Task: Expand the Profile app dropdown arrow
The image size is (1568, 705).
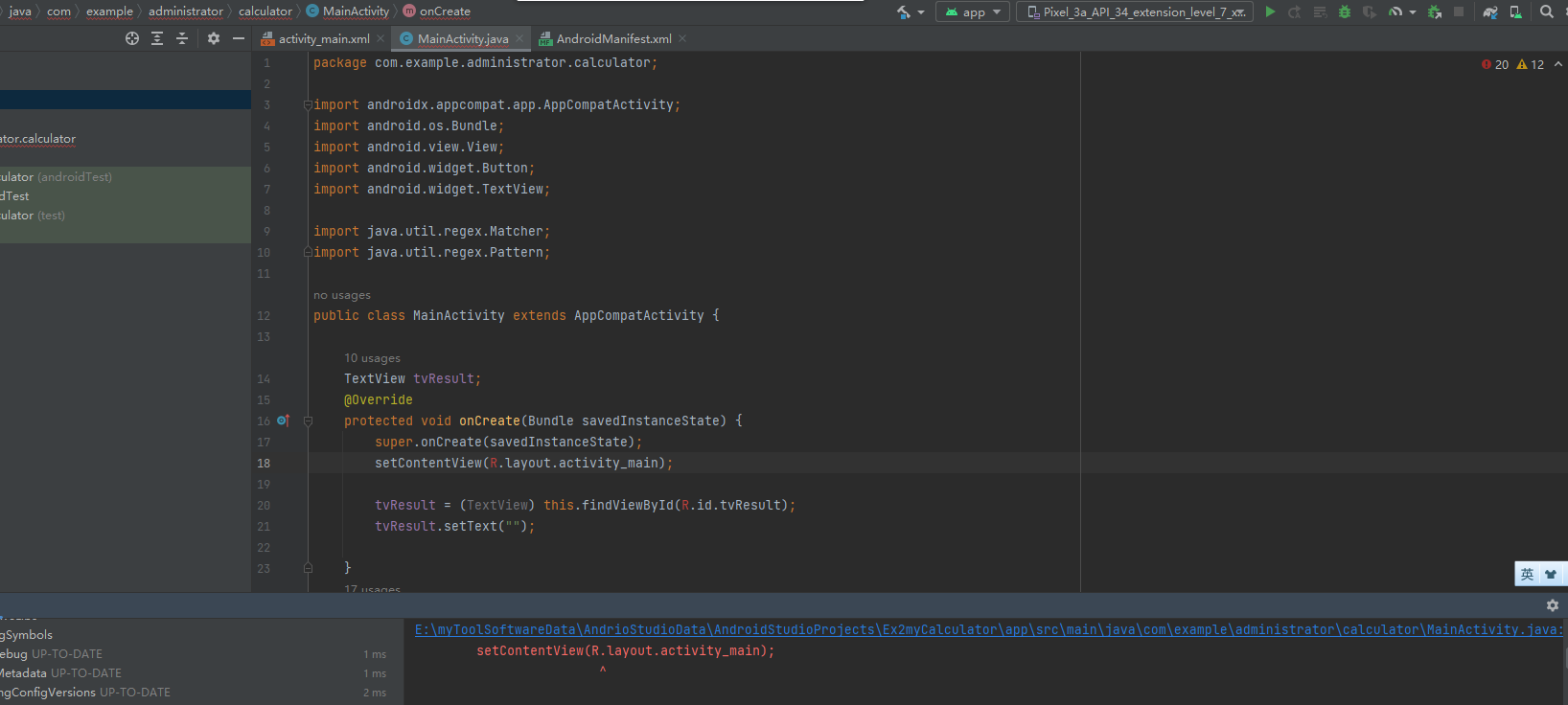Action: tap(1413, 12)
